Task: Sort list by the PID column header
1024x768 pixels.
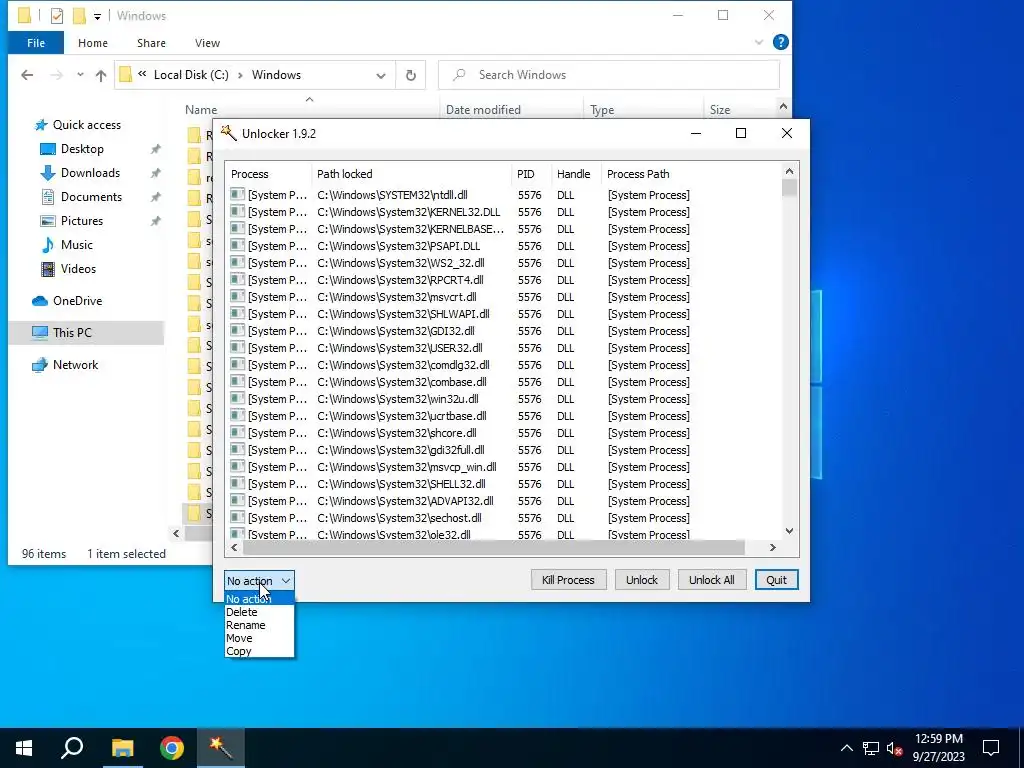Action: click(531, 174)
